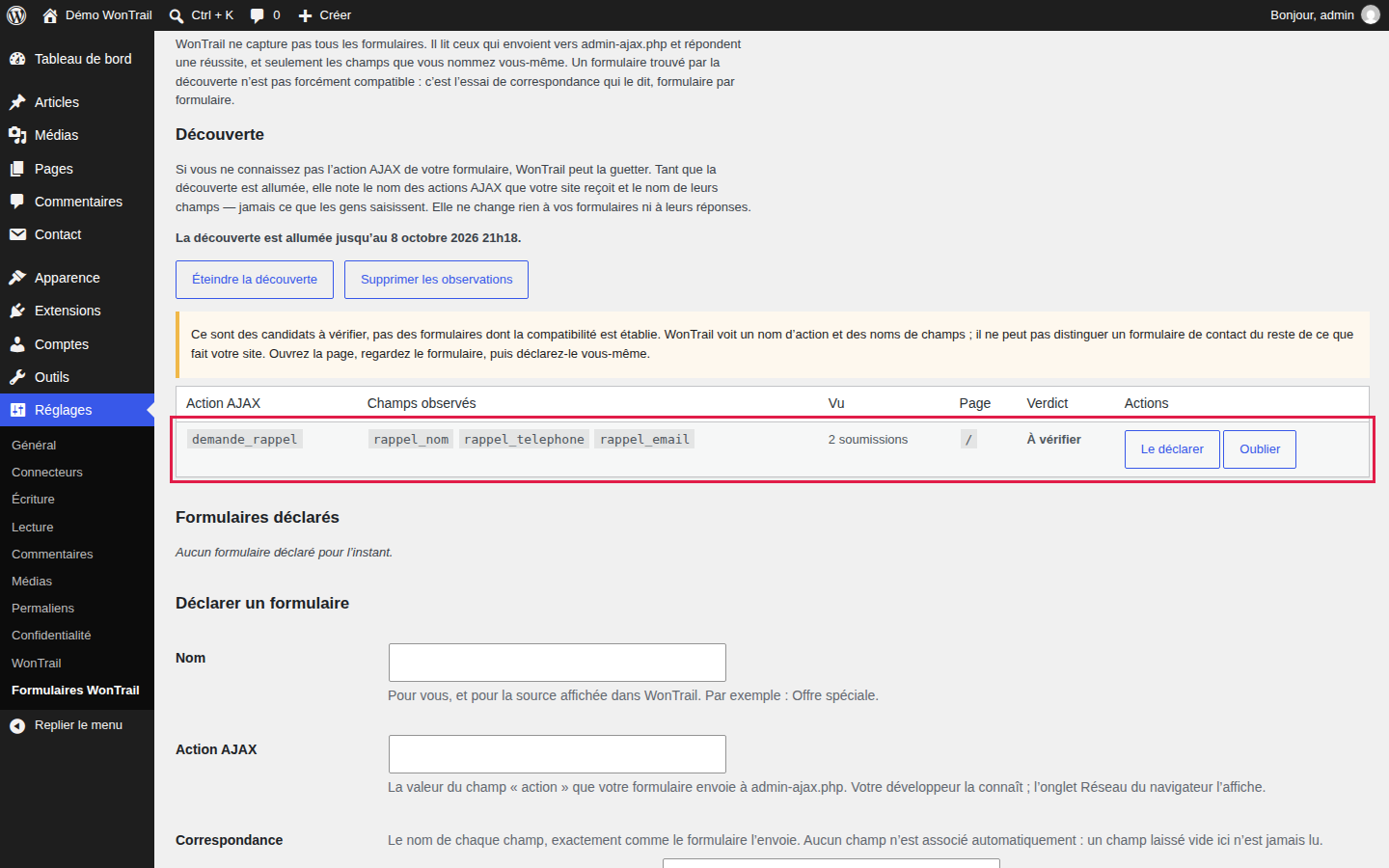Click the Articles pin icon
This screenshot has height=868, width=1389.
[x=17, y=102]
